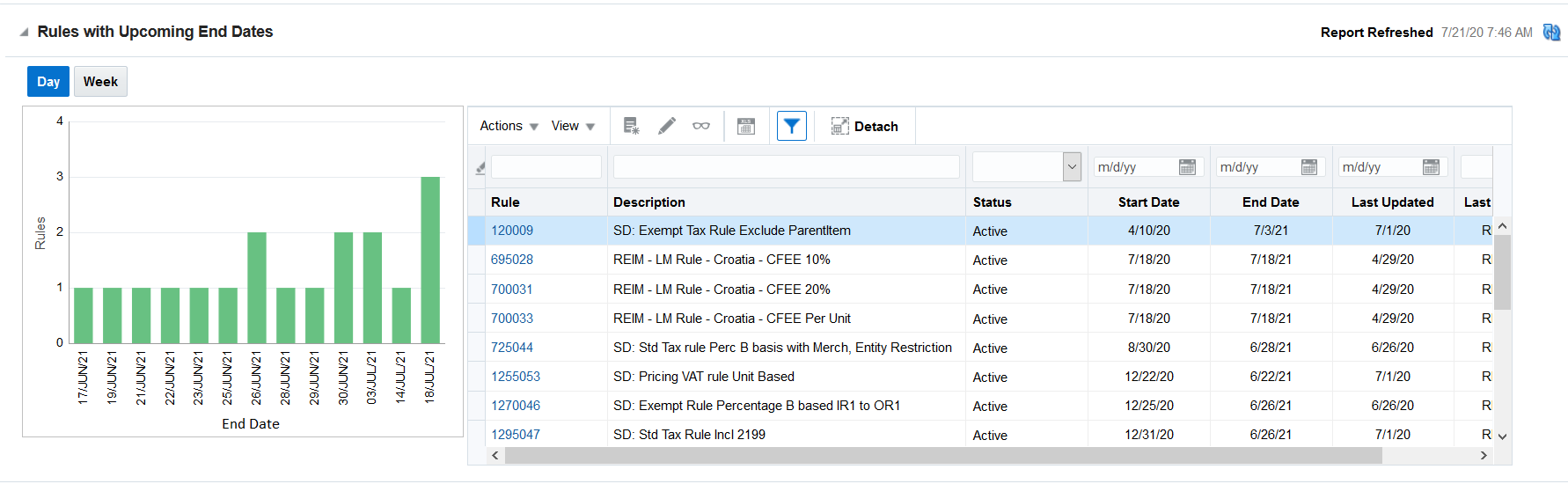Open rule 1295047 link
Screen dimensions: 1568x484
click(x=516, y=435)
